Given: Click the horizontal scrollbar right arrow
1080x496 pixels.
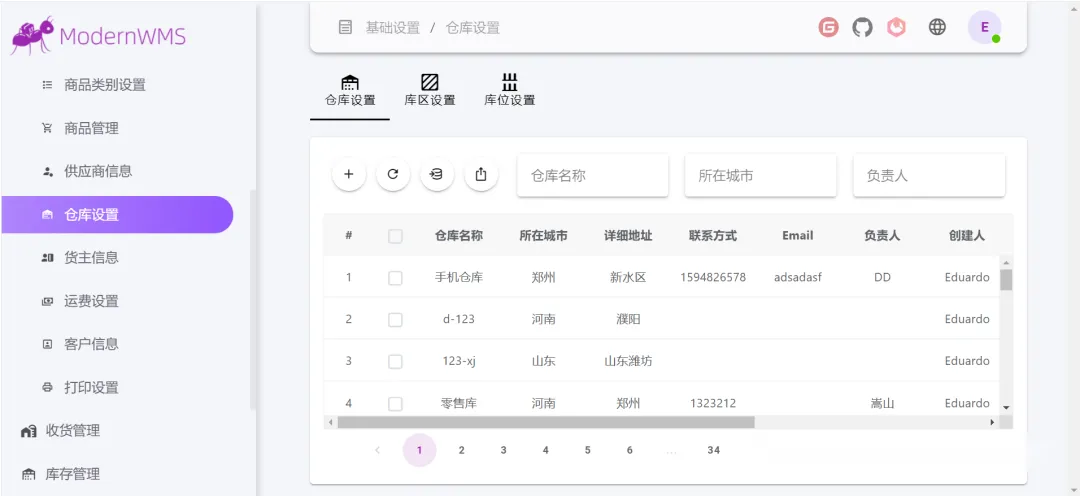Looking at the screenshot, I should [992, 422].
